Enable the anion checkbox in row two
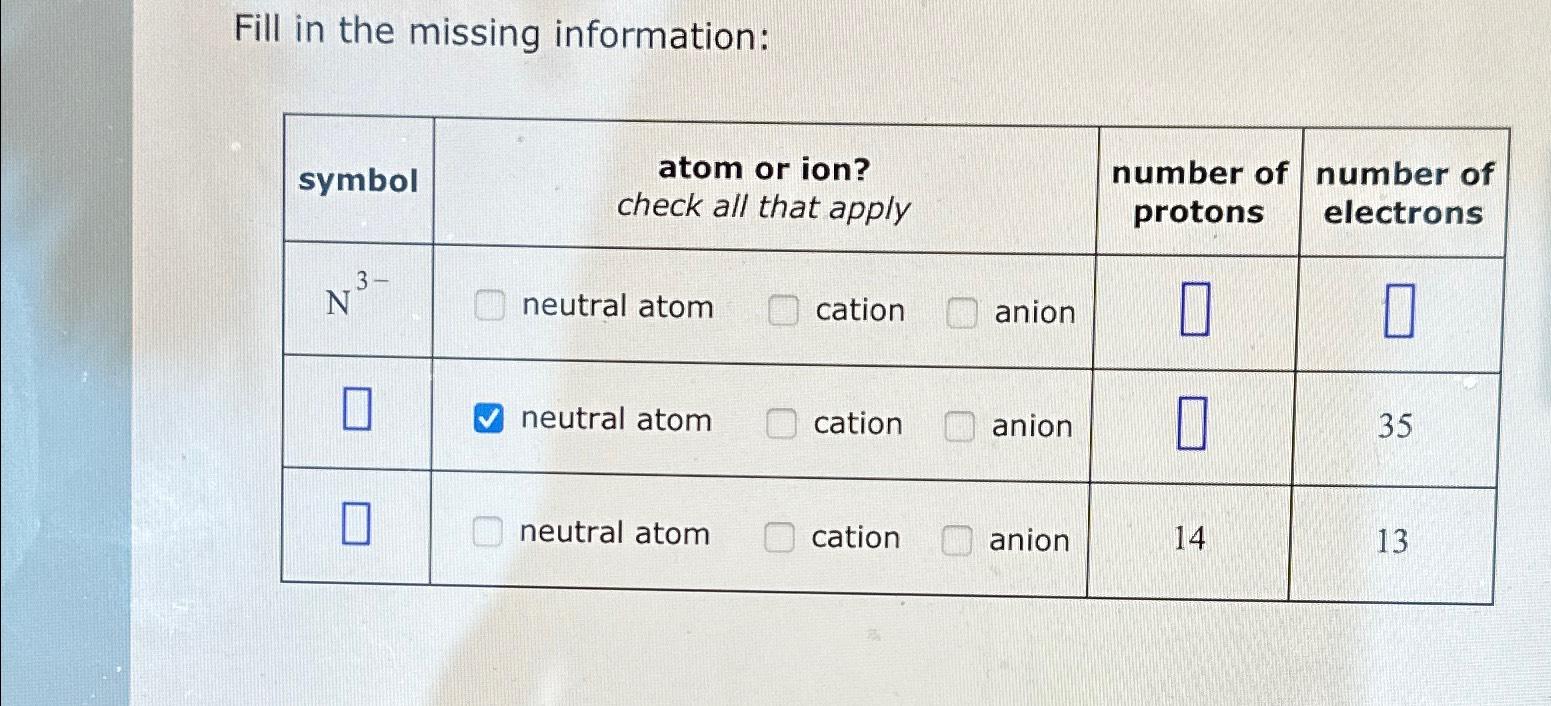 coord(958,428)
